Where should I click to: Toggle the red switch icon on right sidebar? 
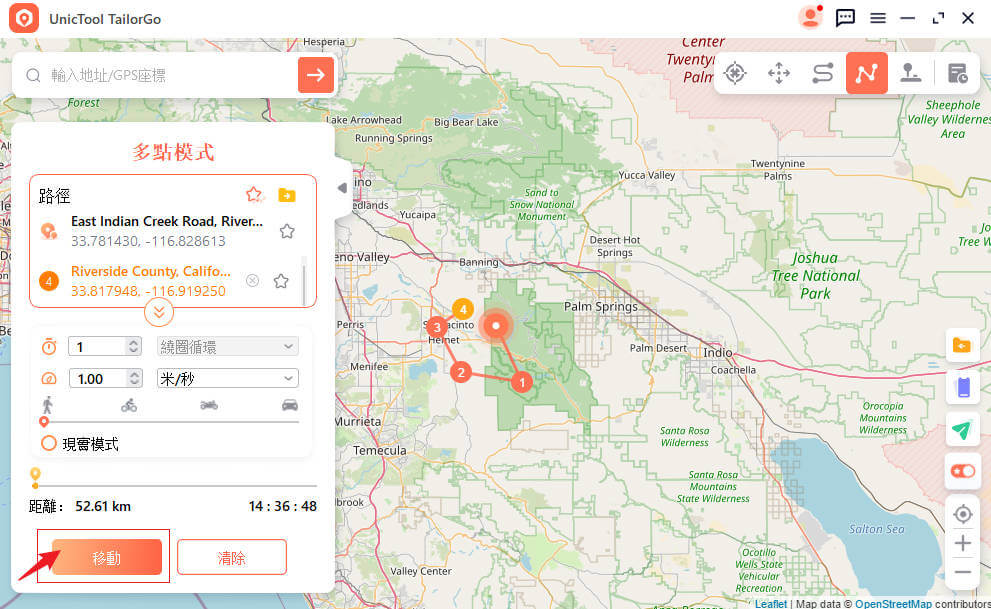(963, 471)
